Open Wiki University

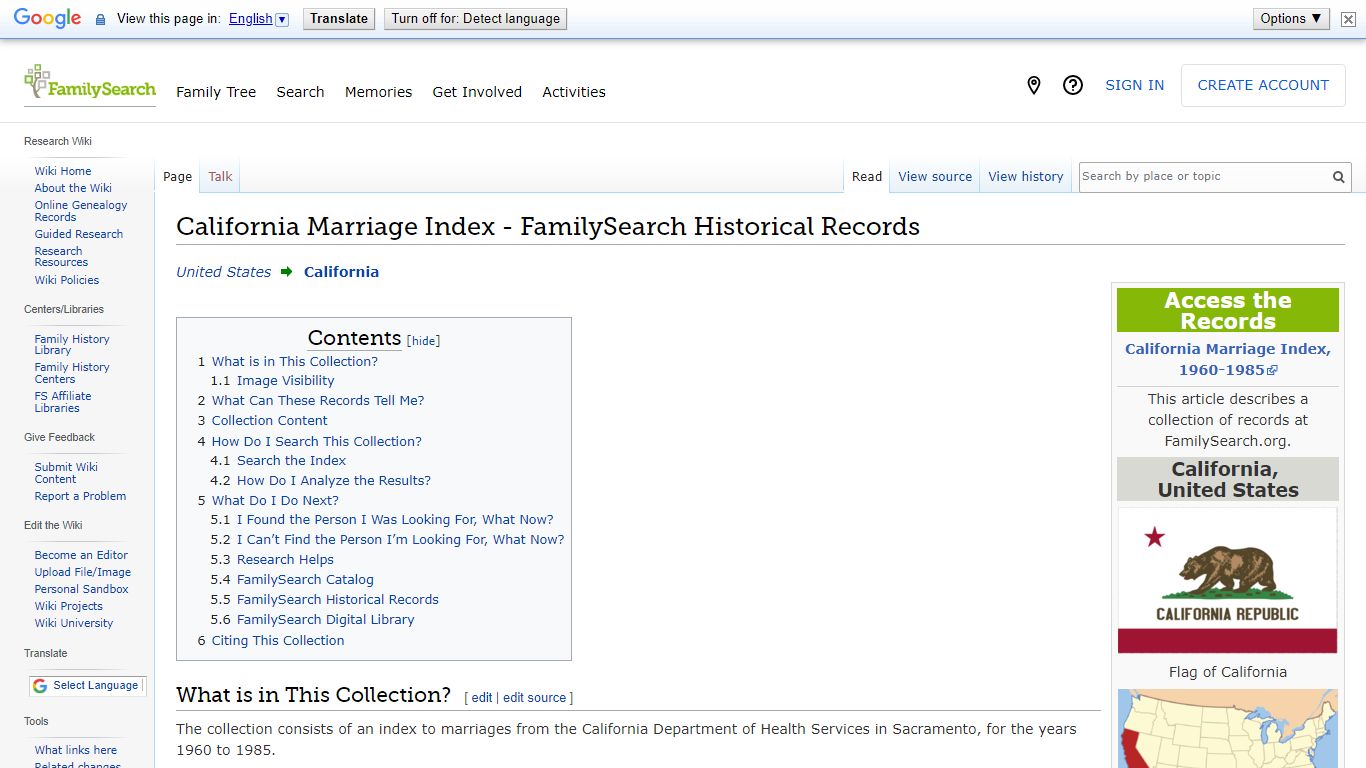74,623
